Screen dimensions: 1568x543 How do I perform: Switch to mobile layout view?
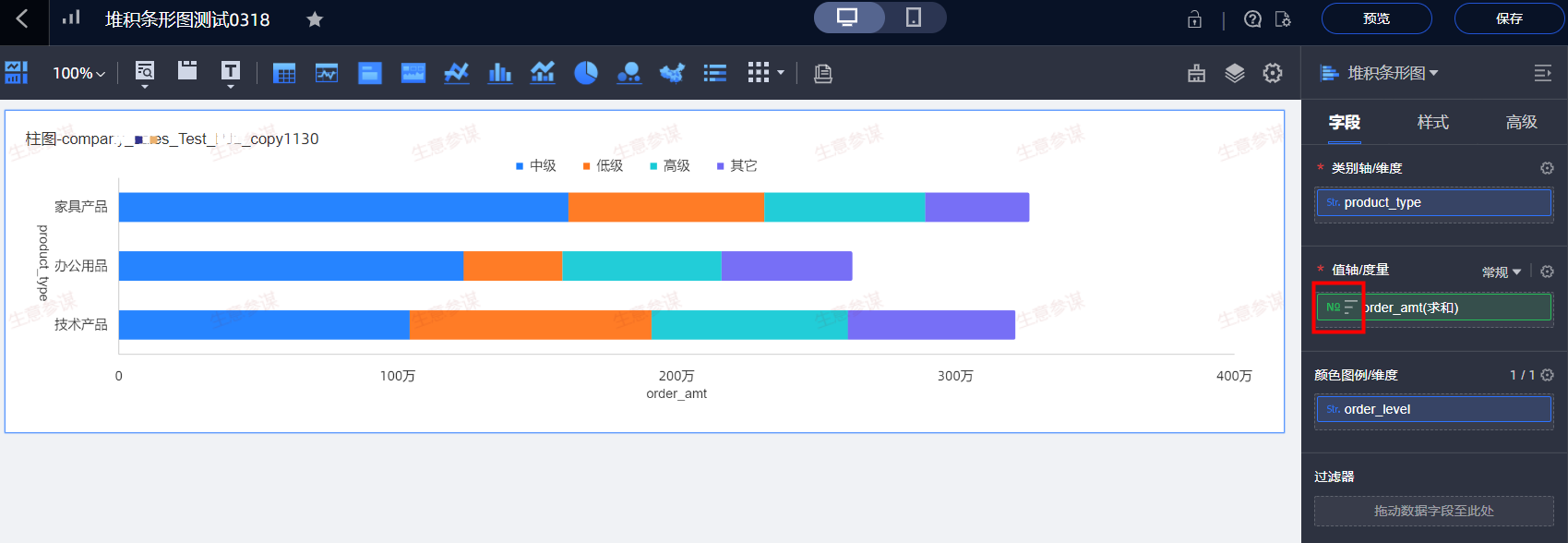coord(913,18)
